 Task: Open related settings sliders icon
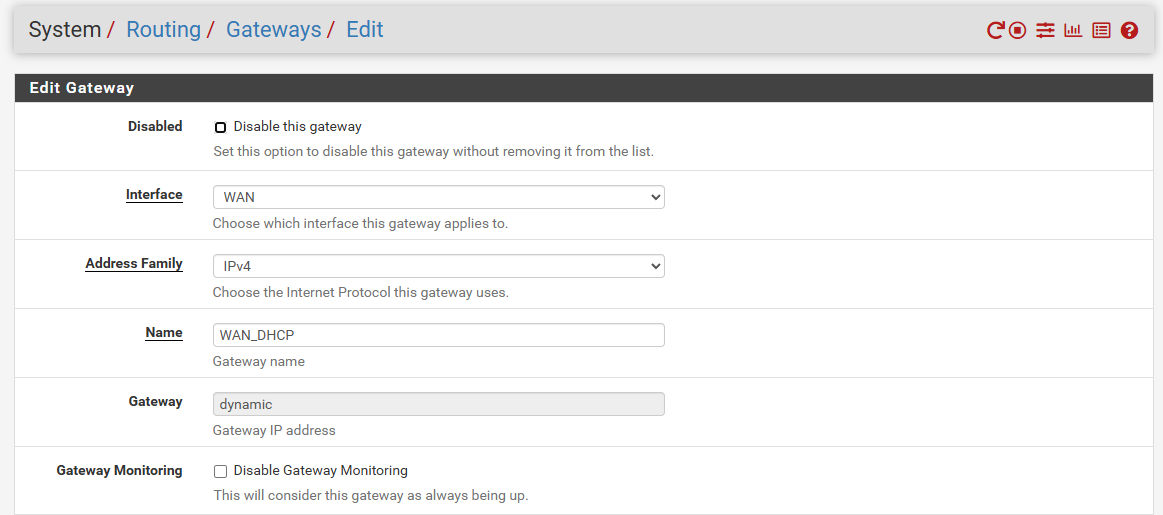pos(1045,30)
